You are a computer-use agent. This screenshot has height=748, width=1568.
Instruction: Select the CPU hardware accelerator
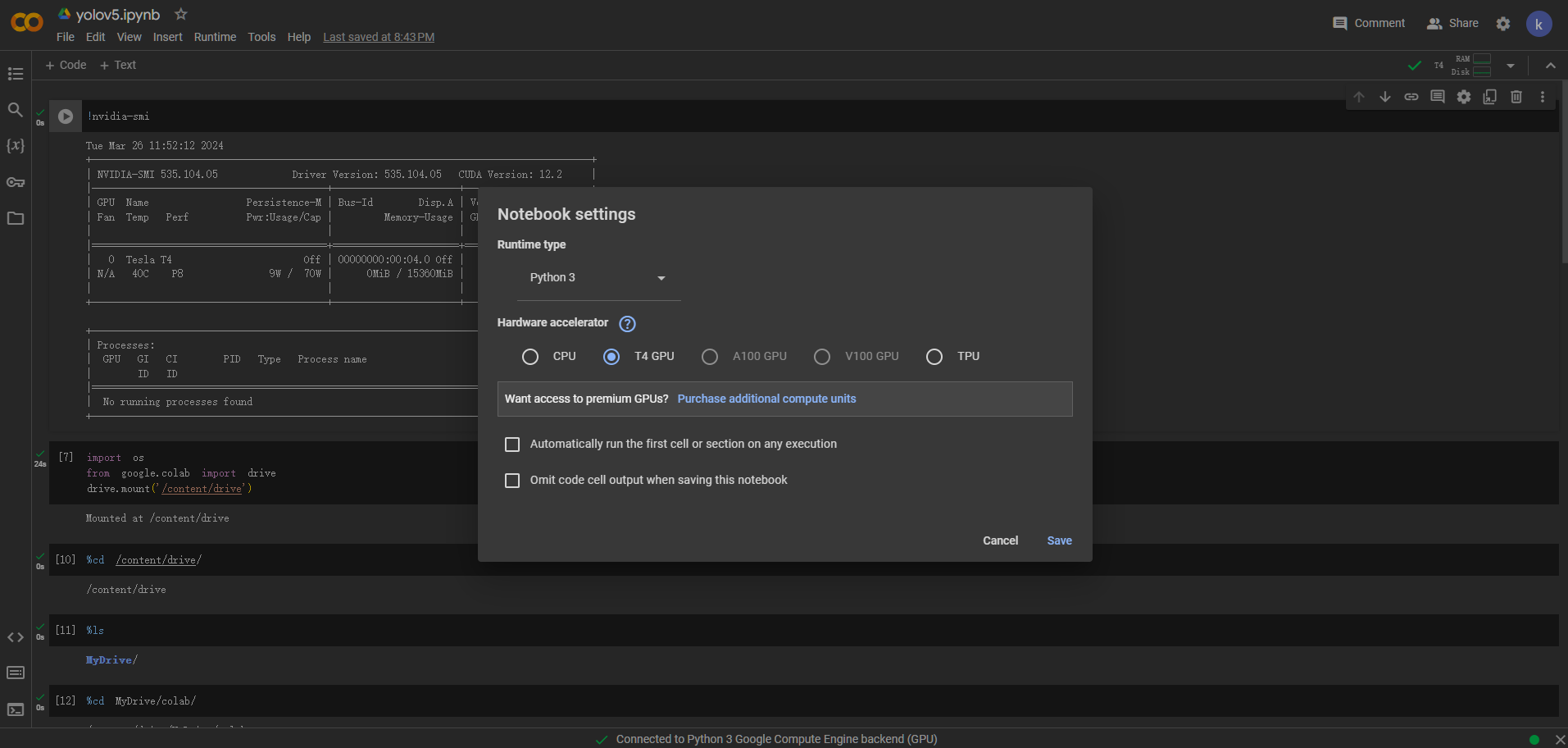tap(530, 357)
